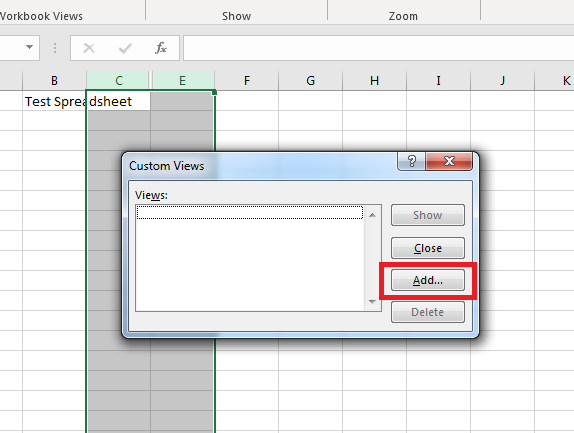
Task: Click the formula bar Cancel X icon
Action: [89, 48]
